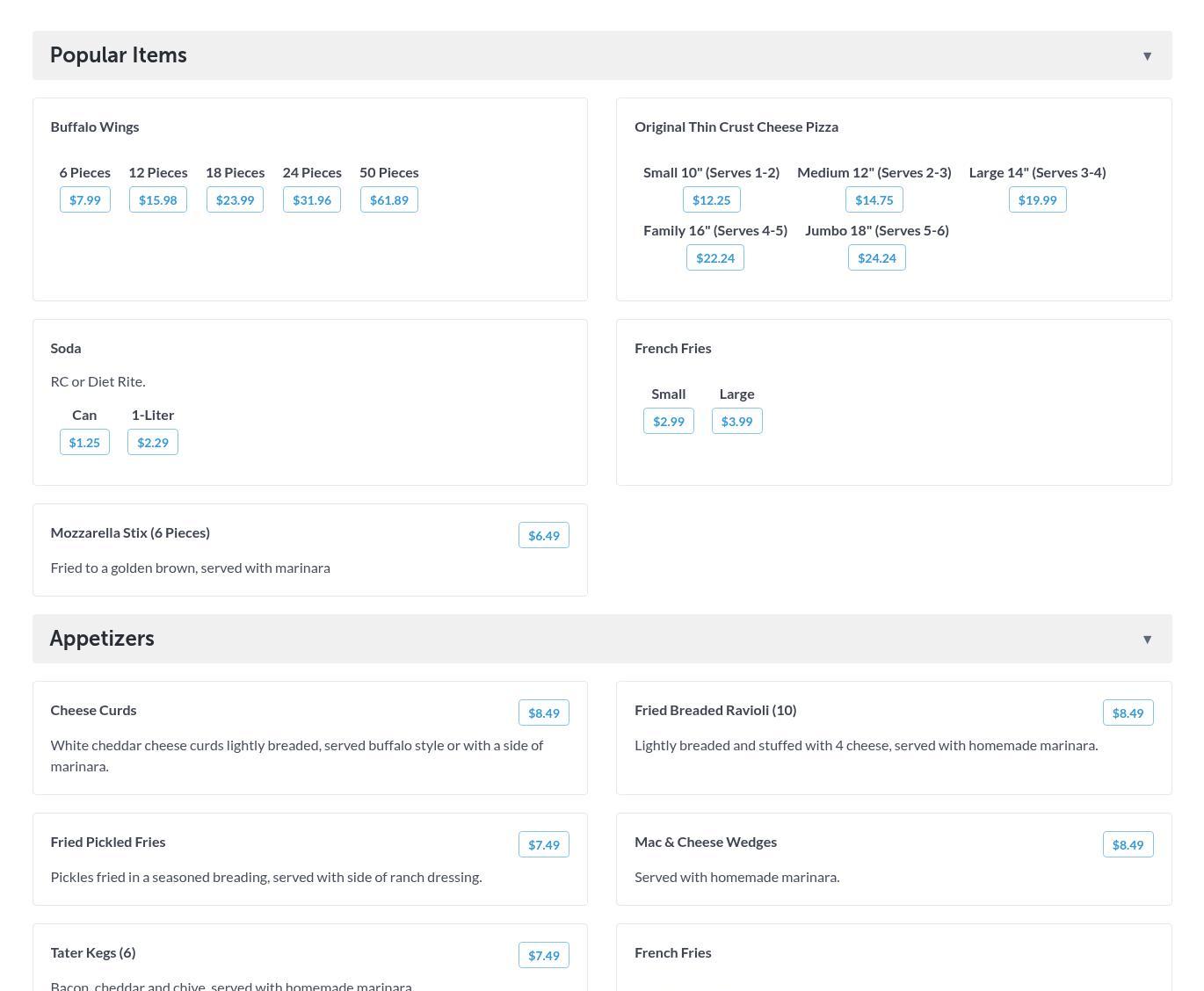This screenshot has height=991, width=1204.
Task: Add Mozzarella Stix via $6.49 button
Action: click(x=543, y=536)
